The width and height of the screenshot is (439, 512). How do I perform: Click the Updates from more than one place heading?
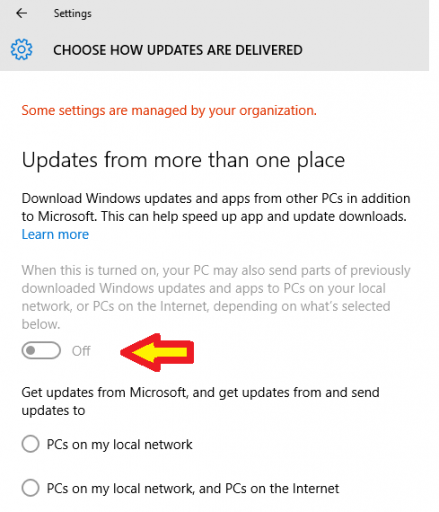click(183, 160)
